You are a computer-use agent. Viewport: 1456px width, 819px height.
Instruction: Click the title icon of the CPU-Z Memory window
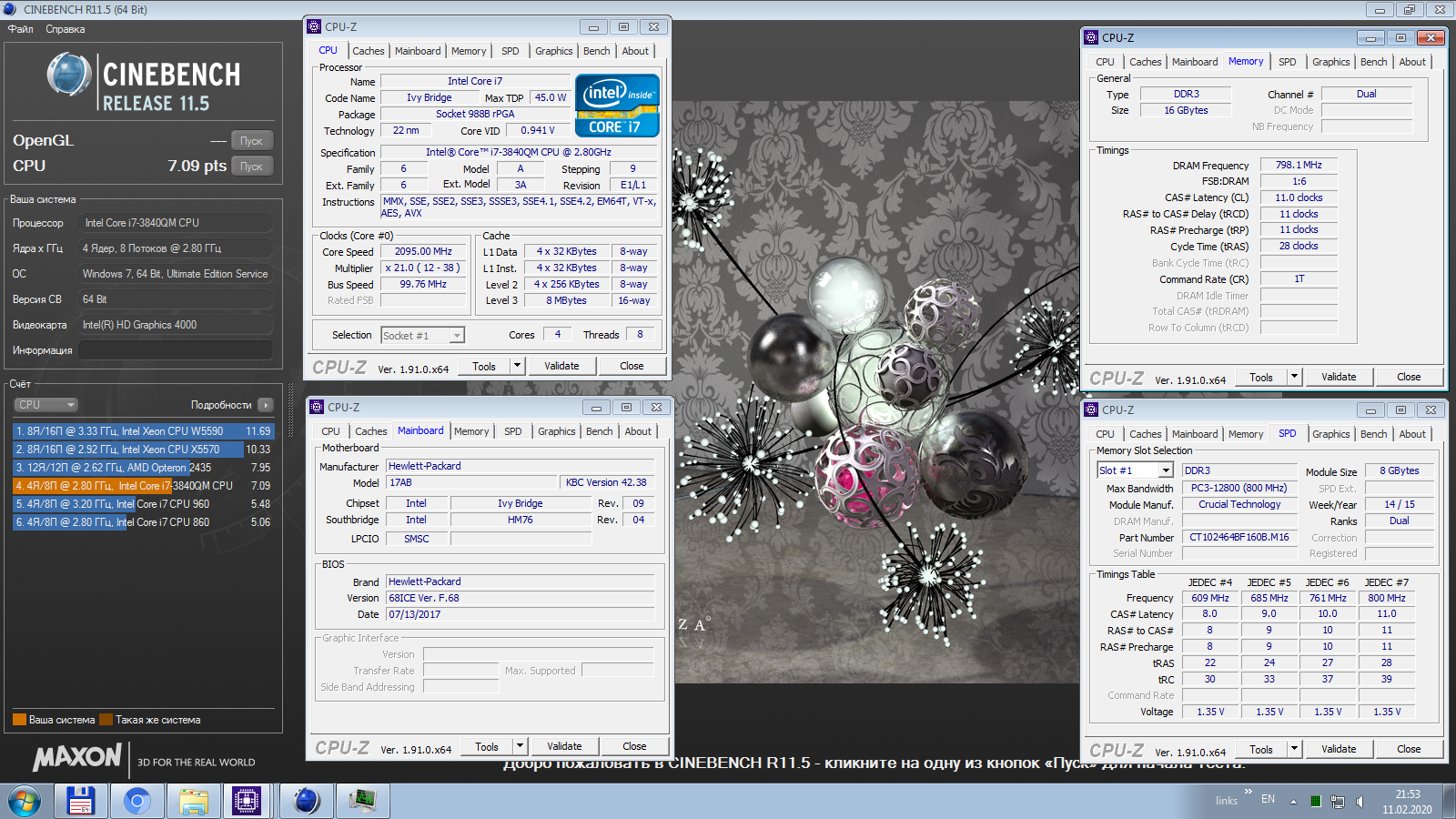[x=1091, y=37]
